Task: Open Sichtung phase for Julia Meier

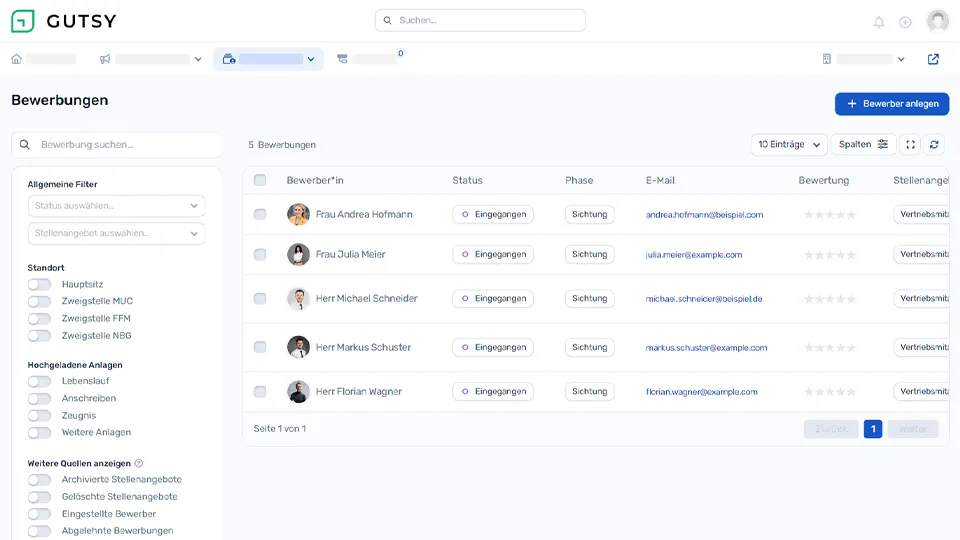Action: pos(589,254)
